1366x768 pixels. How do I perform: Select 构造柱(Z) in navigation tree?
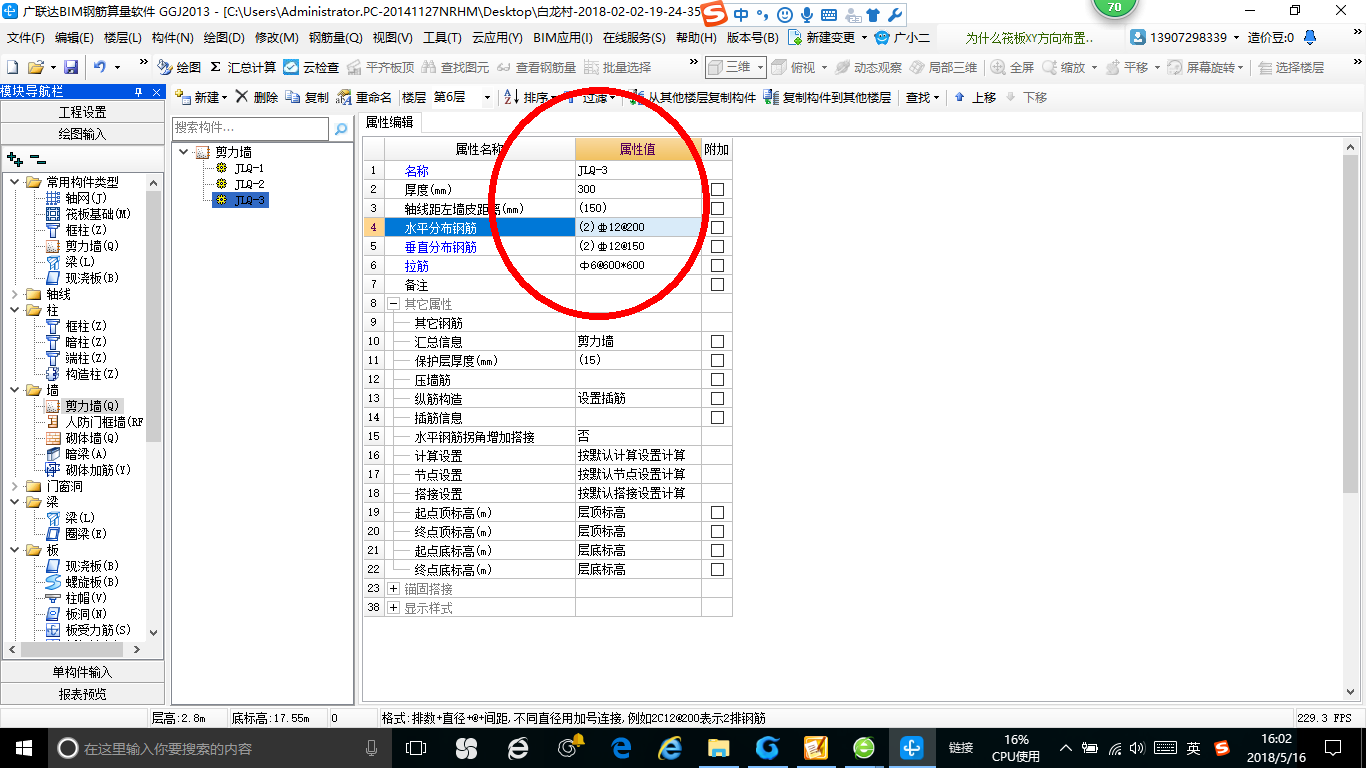pyautogui.click(x=92, y=374)
